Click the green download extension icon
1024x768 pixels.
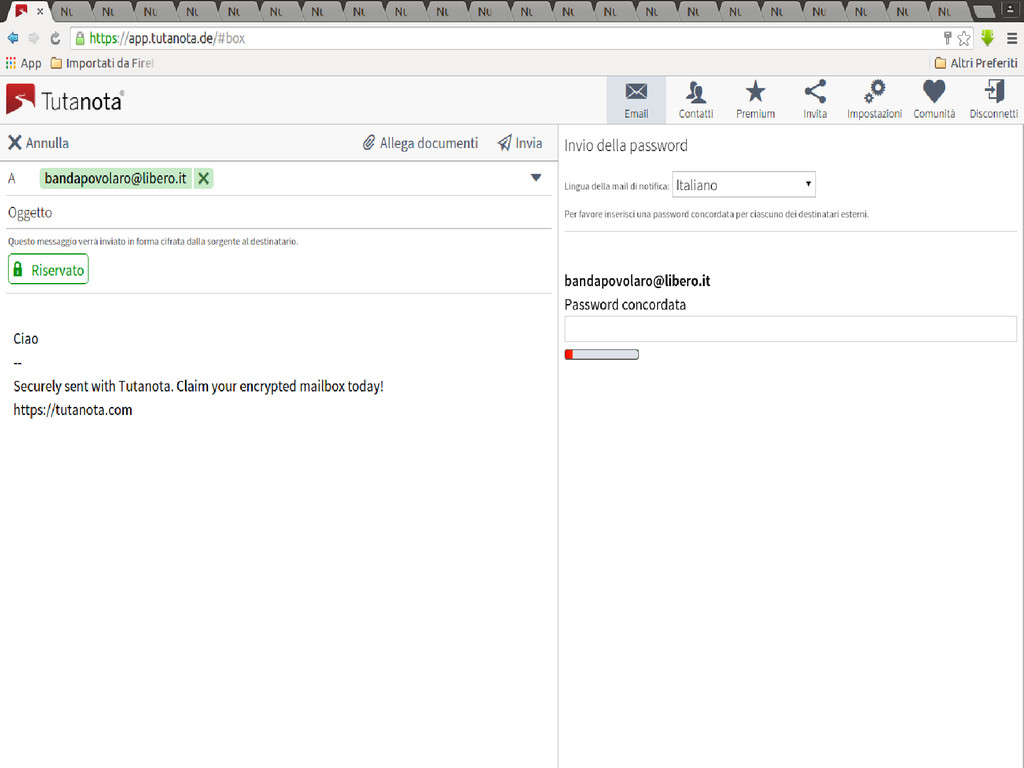(987, 39)
